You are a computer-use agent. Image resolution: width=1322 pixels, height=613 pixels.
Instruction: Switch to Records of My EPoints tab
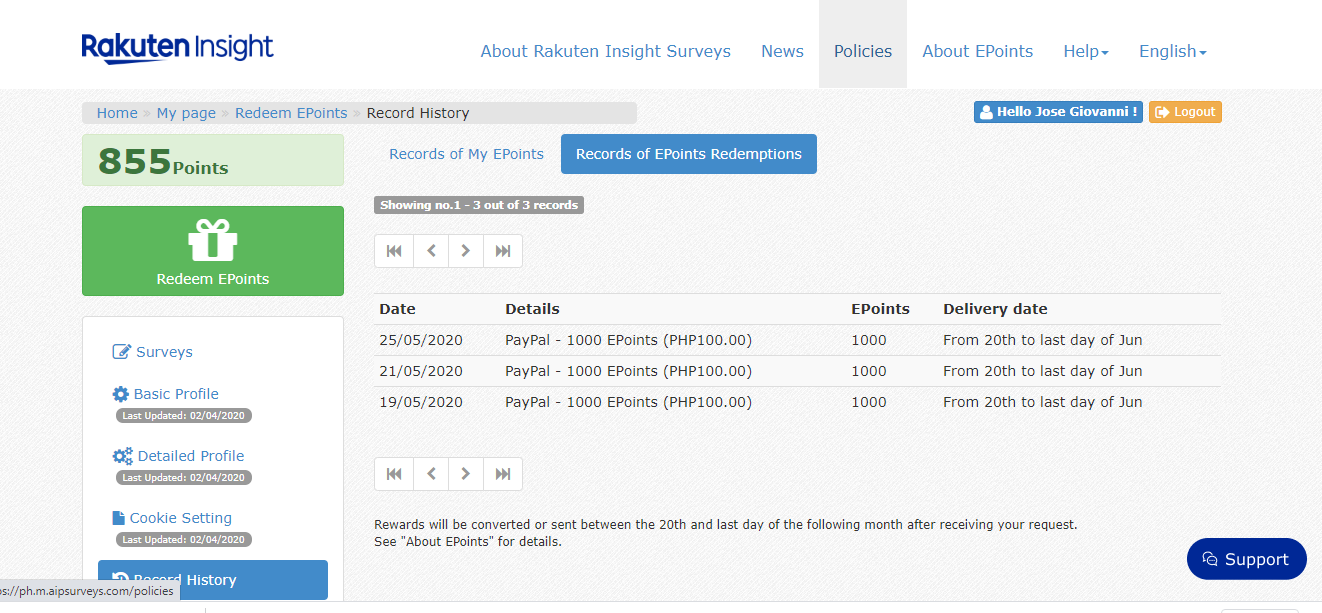click(x=466, y=153)
